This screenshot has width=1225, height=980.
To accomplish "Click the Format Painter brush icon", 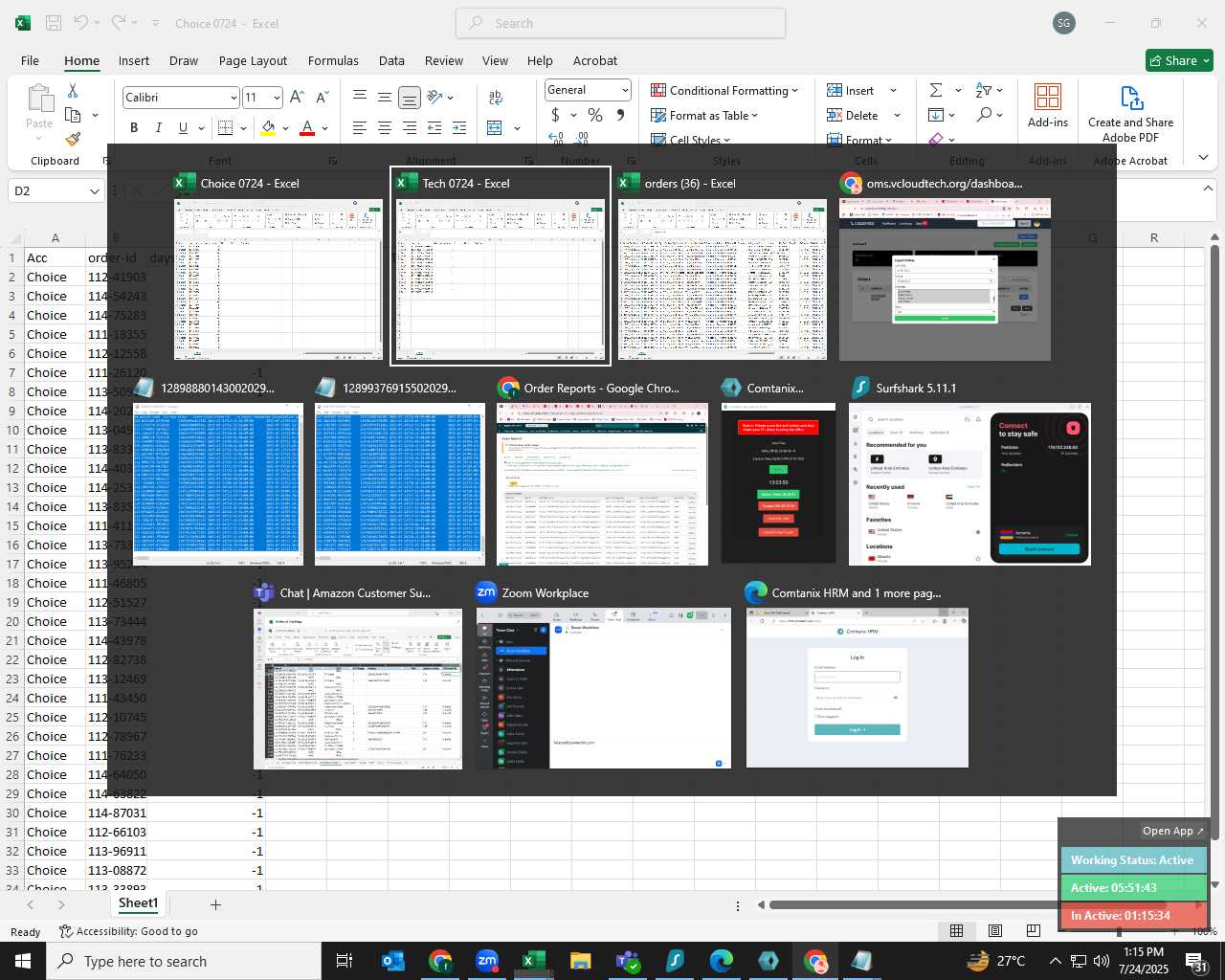I will [73, 139].
